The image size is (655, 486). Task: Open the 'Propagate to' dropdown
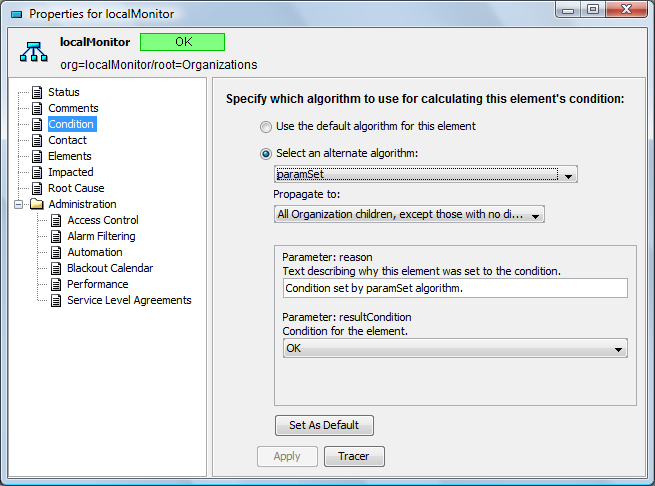pyautogui.click(x=409, y=214)
